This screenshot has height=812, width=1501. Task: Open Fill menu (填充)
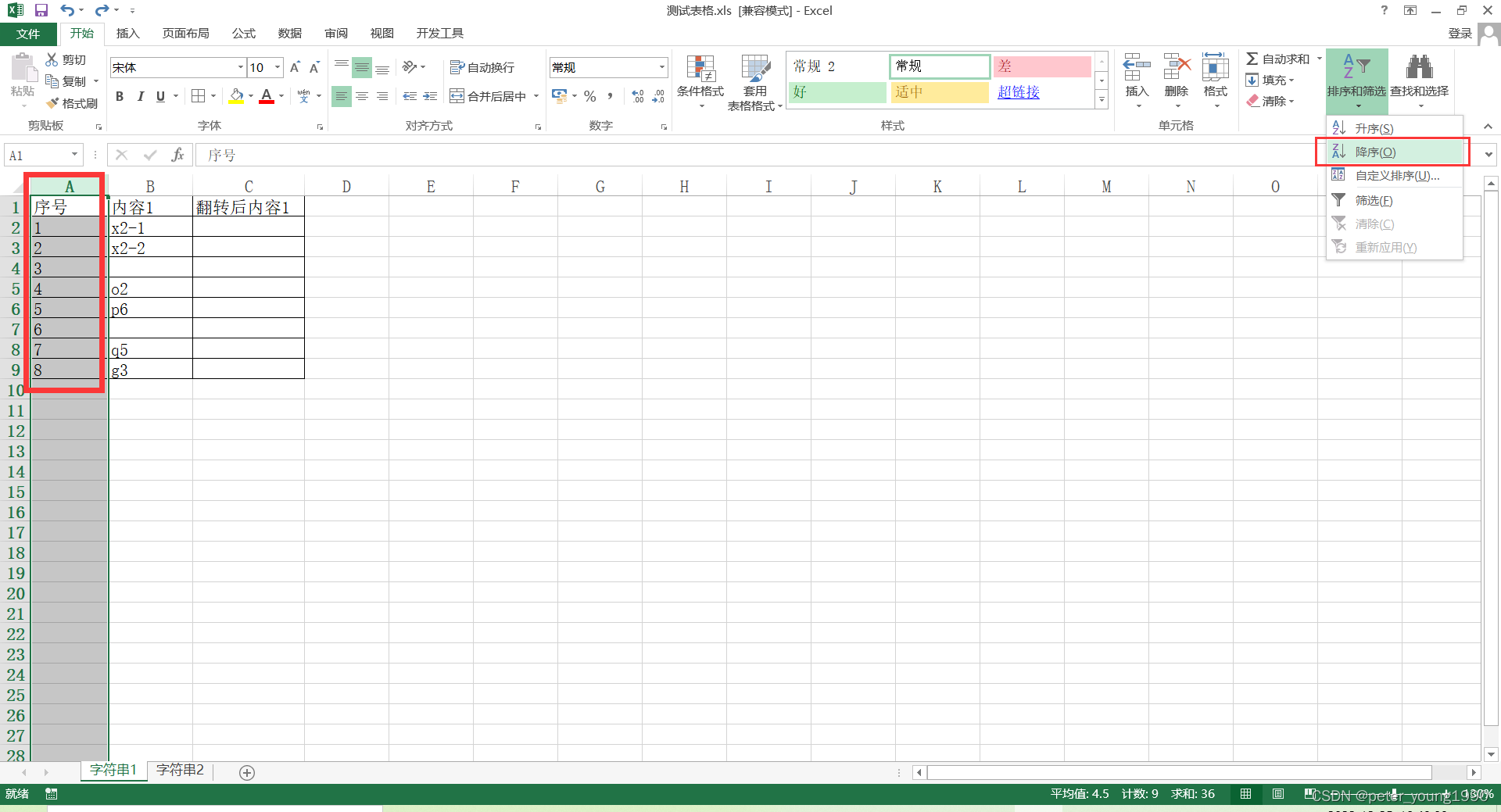click(x=1270, y=80)
